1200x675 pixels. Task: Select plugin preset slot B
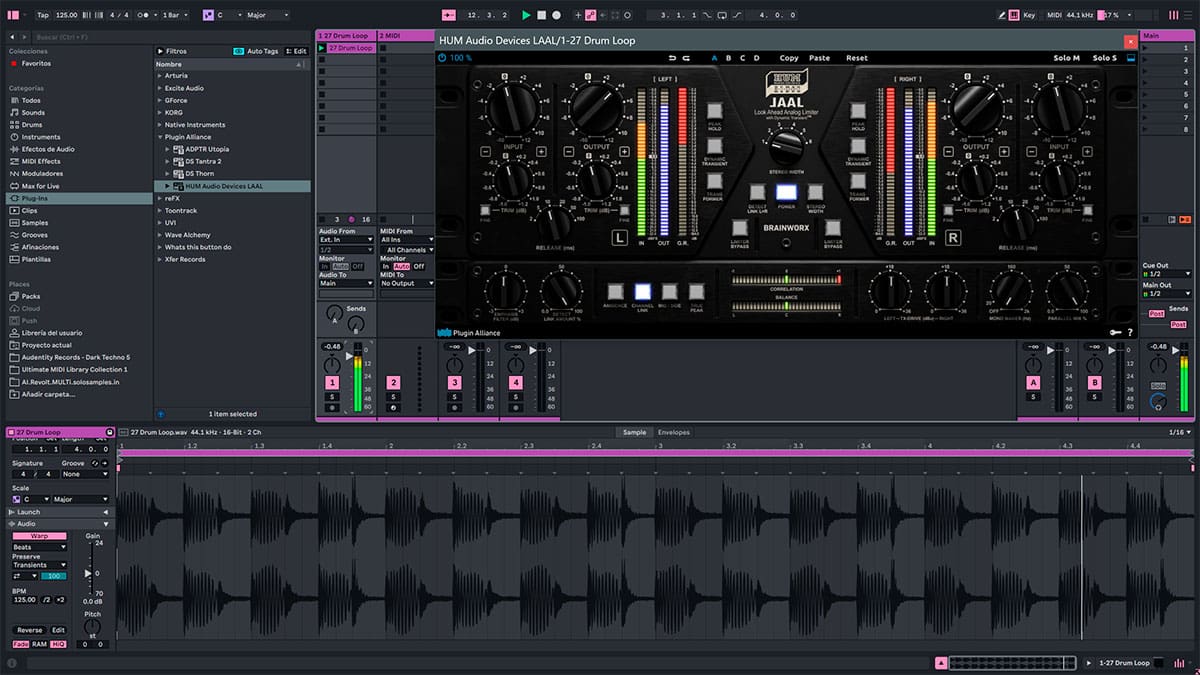tap(728, 58)
